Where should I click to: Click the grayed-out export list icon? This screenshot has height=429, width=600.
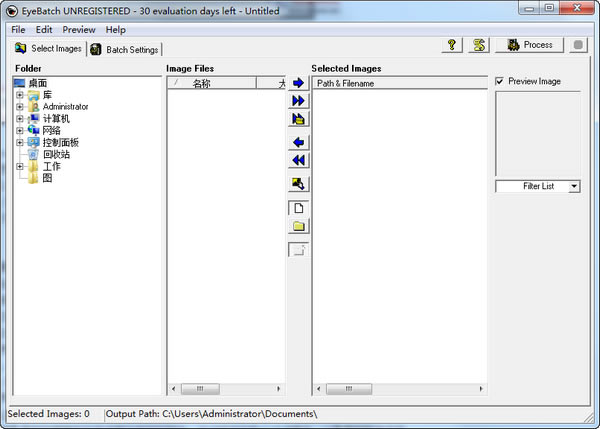[x=298, y=250]
